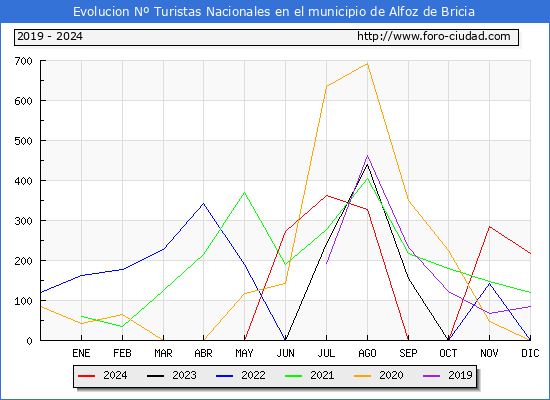Image resolution: width=550 pixels, height=400 pixels.
Task: Click the blue 2022 point at NOV
Action: pos(489,284)
